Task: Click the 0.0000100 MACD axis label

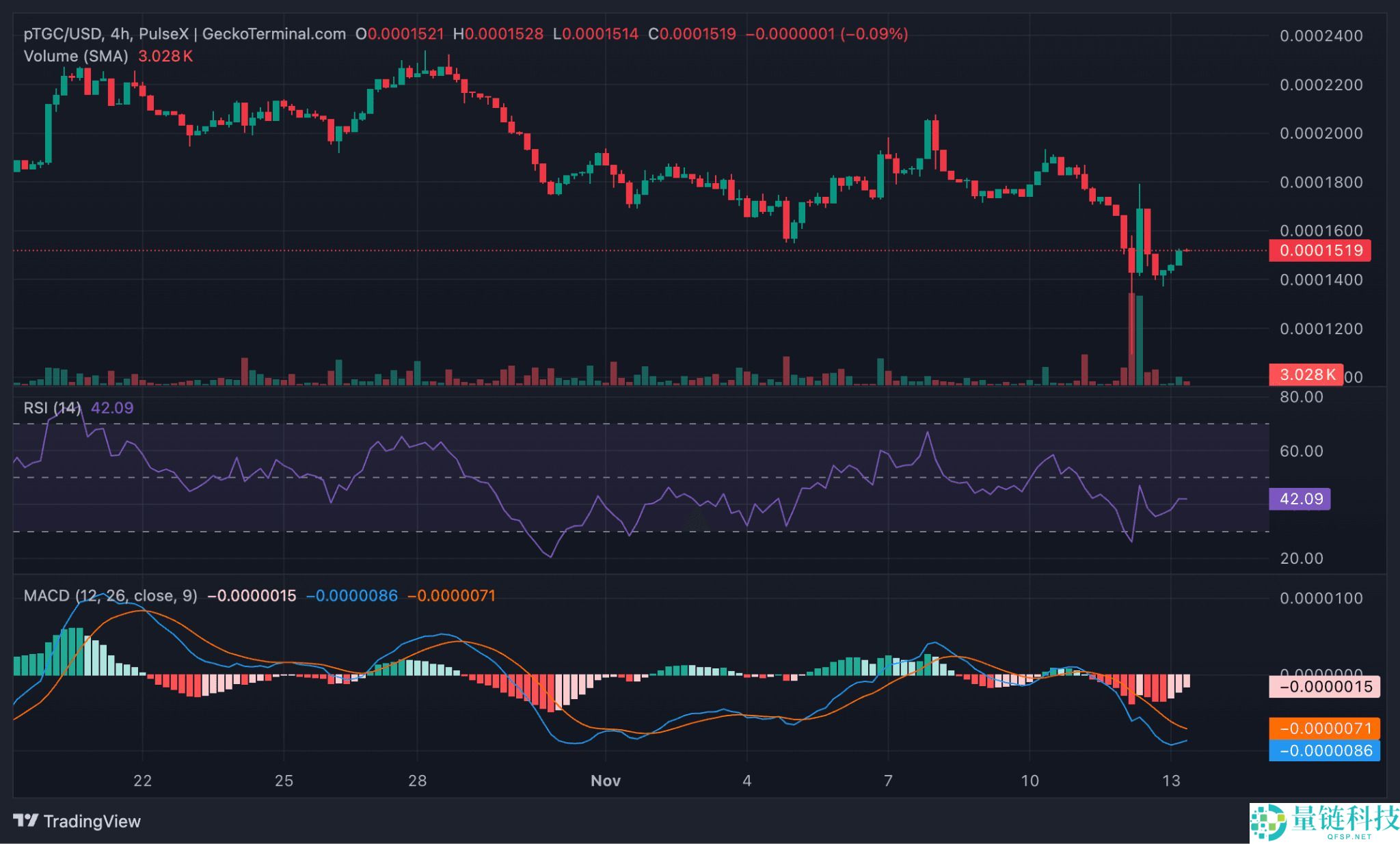Action: [x=1321, y=599]
